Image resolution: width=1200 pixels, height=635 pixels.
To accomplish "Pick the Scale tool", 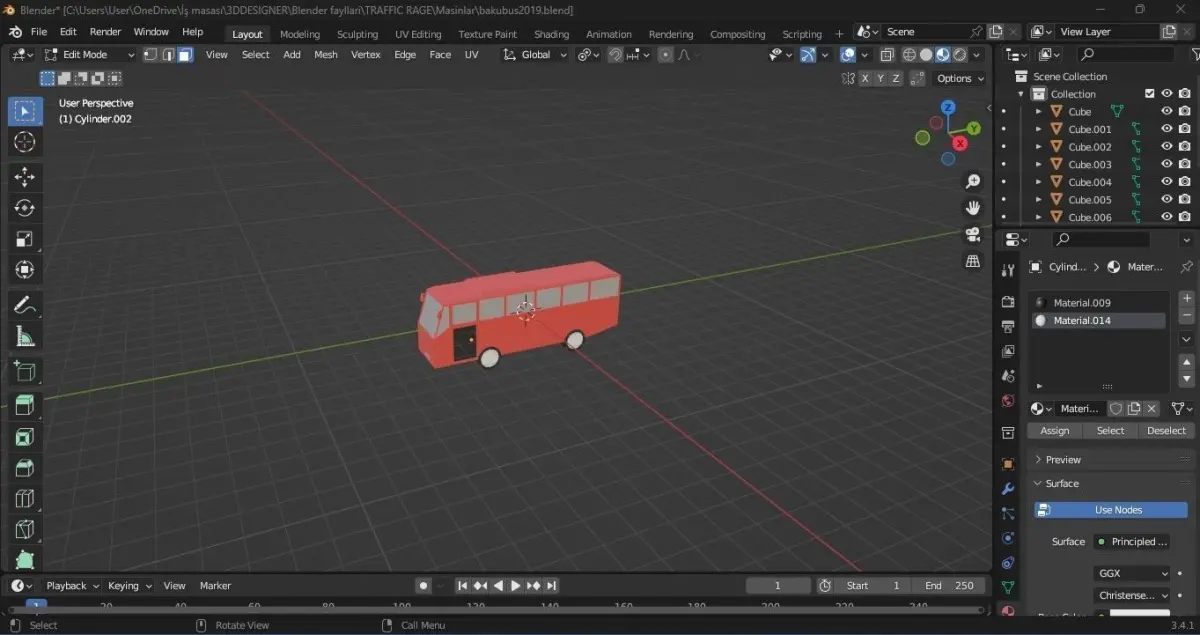I will click(25, 239).
